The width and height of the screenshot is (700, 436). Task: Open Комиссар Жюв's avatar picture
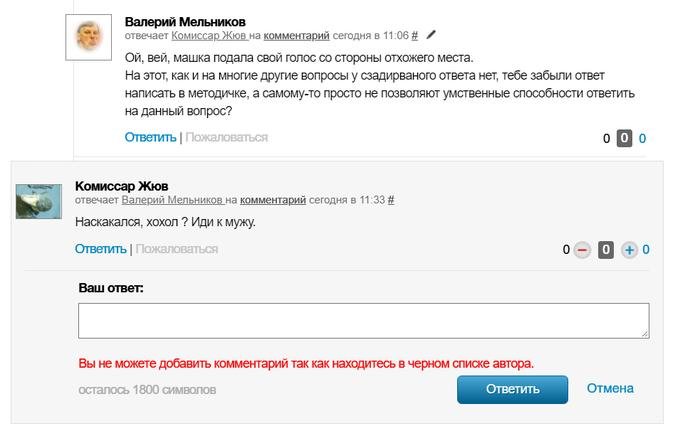tap(39, 201)
